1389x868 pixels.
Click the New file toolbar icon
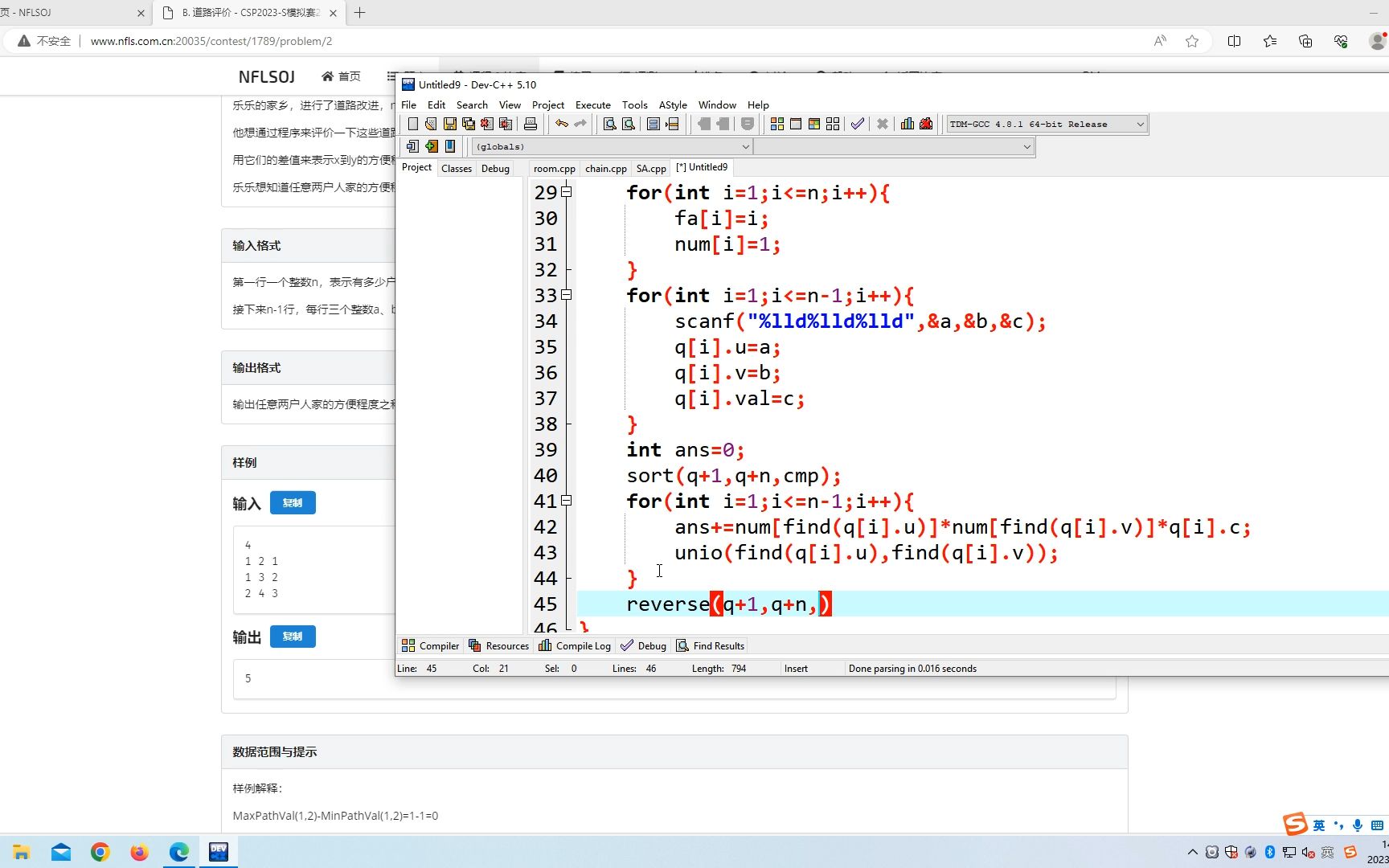coord(413,124)
